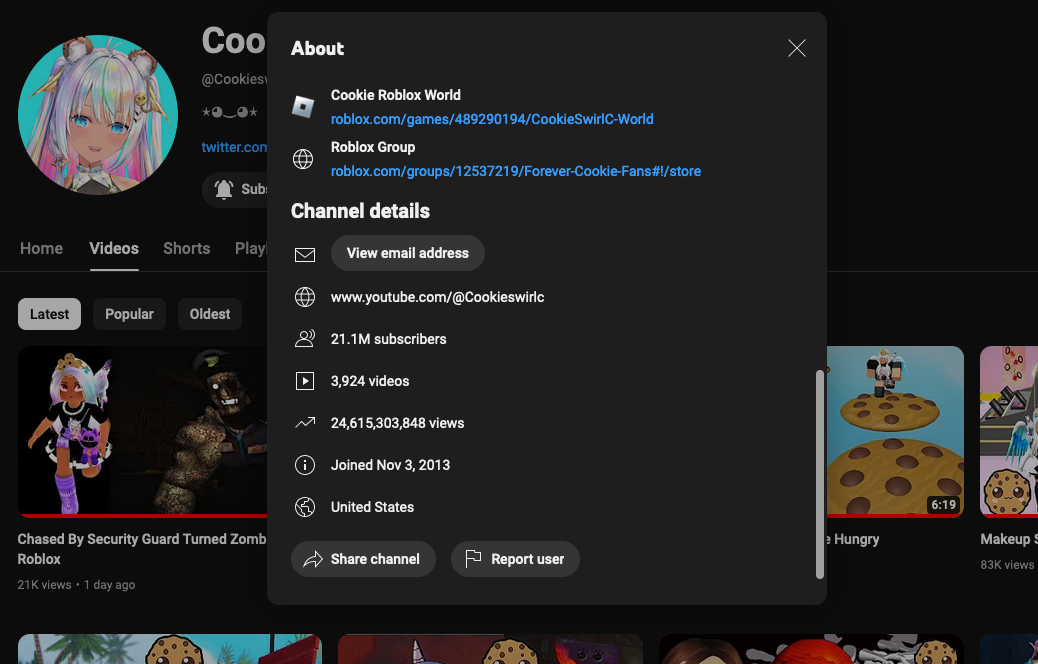Select the Oldest filter chip
Viewport: 1038px width, 664px height.
click(x=210, y=314)
